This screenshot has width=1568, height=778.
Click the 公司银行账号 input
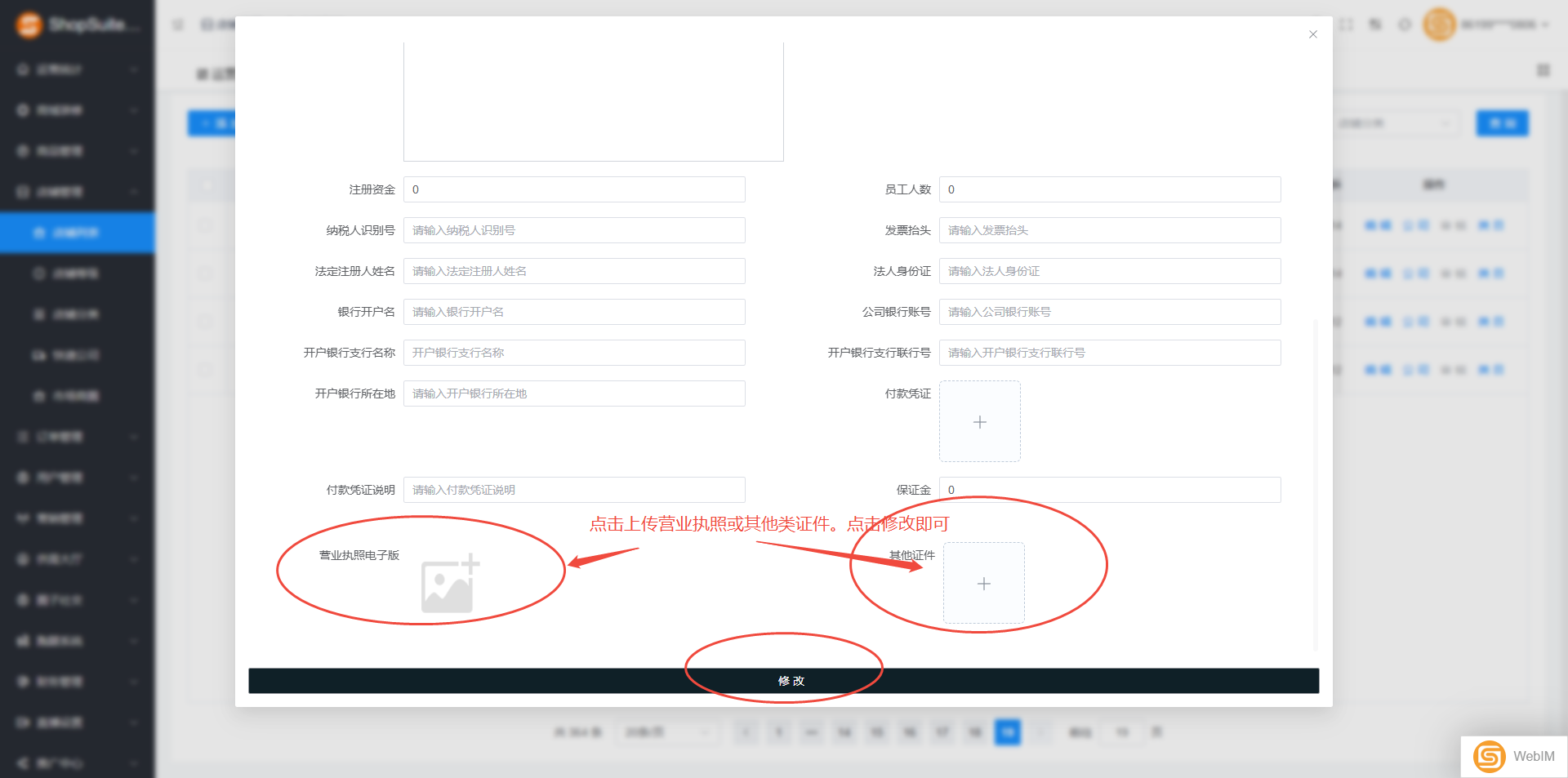1109,312
